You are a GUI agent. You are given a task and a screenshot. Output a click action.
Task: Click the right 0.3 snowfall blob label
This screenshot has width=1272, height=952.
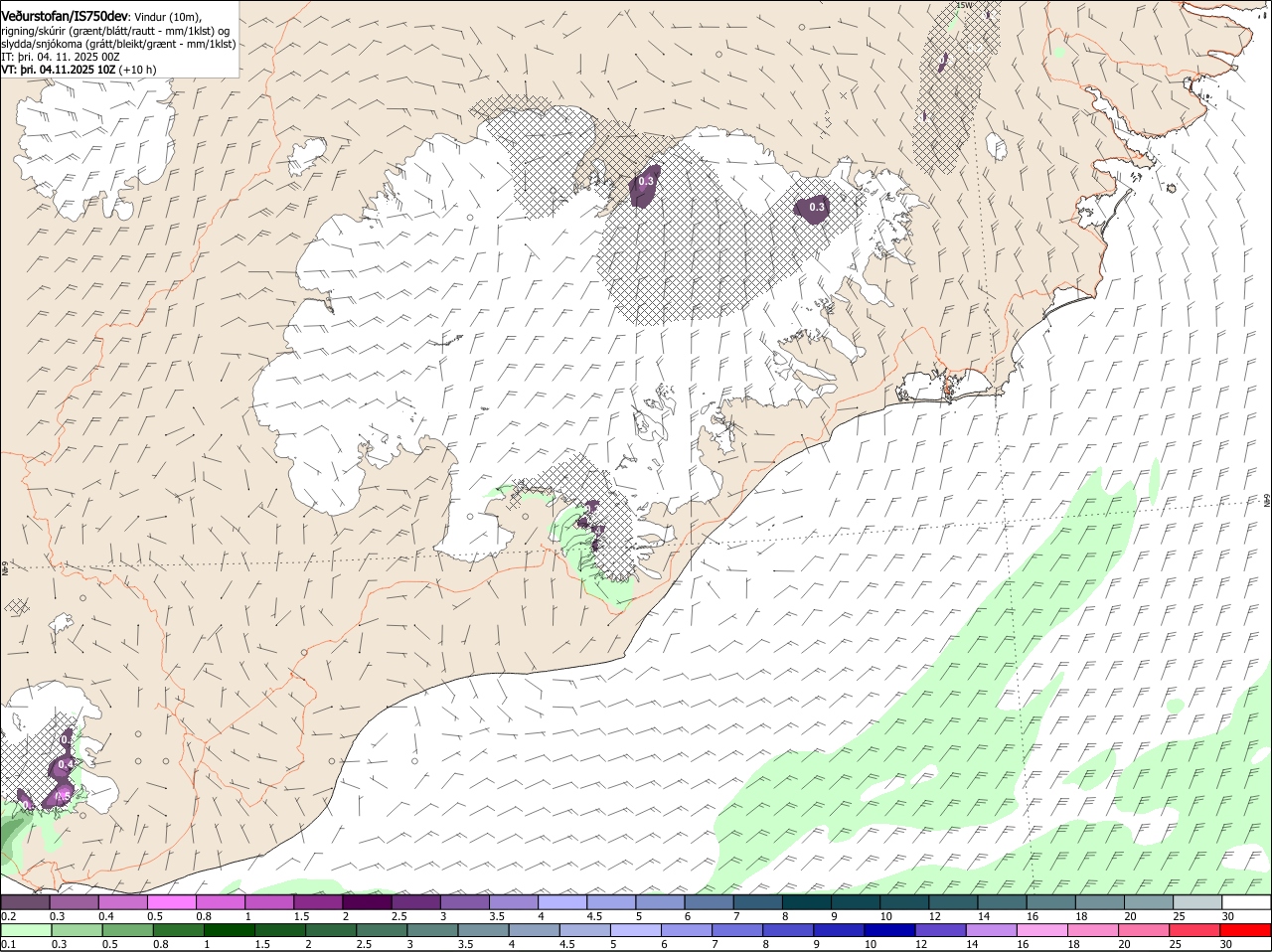tap(817, 207)
